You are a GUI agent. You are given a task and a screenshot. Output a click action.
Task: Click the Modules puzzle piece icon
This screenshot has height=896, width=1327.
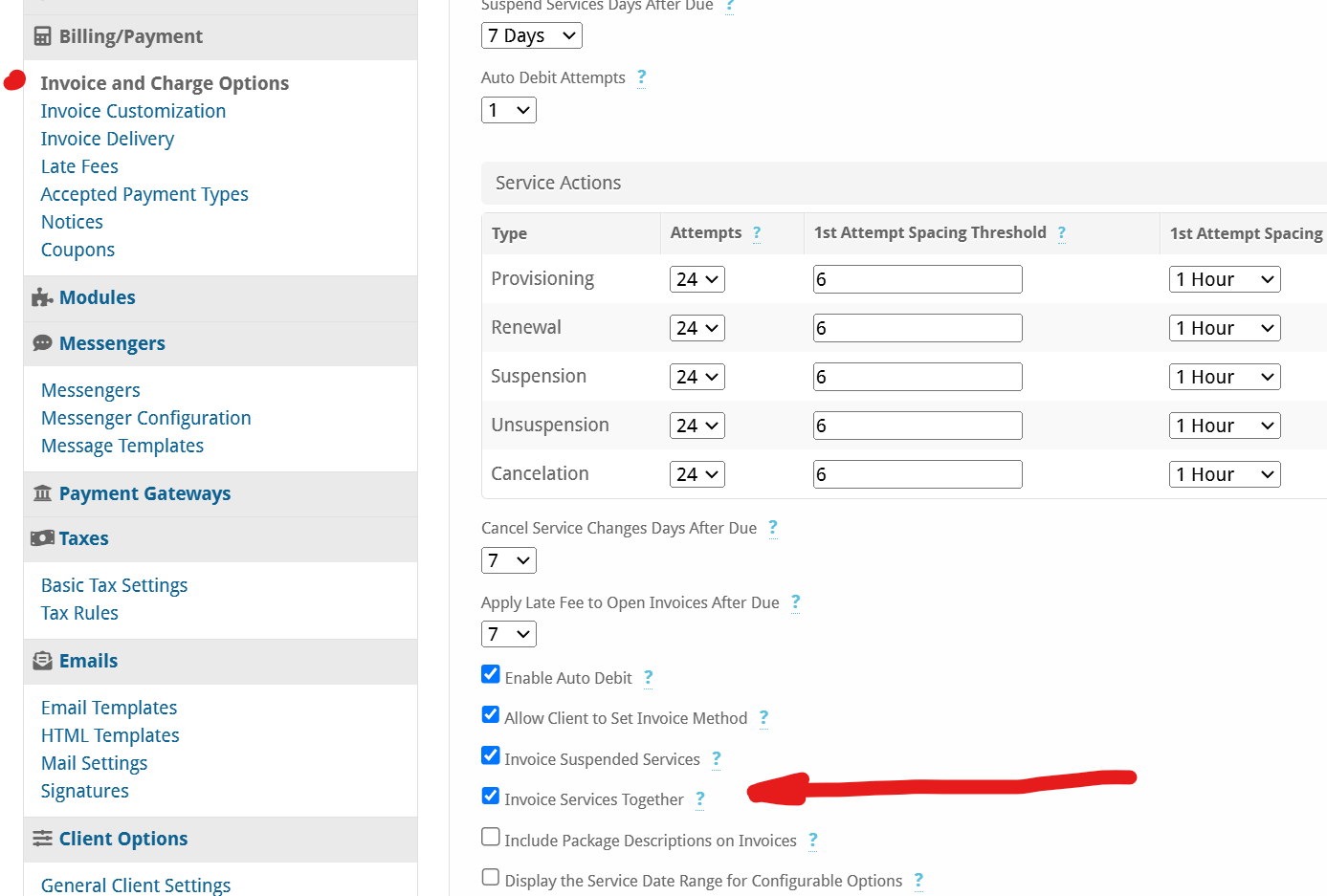[x=42, y=297]
